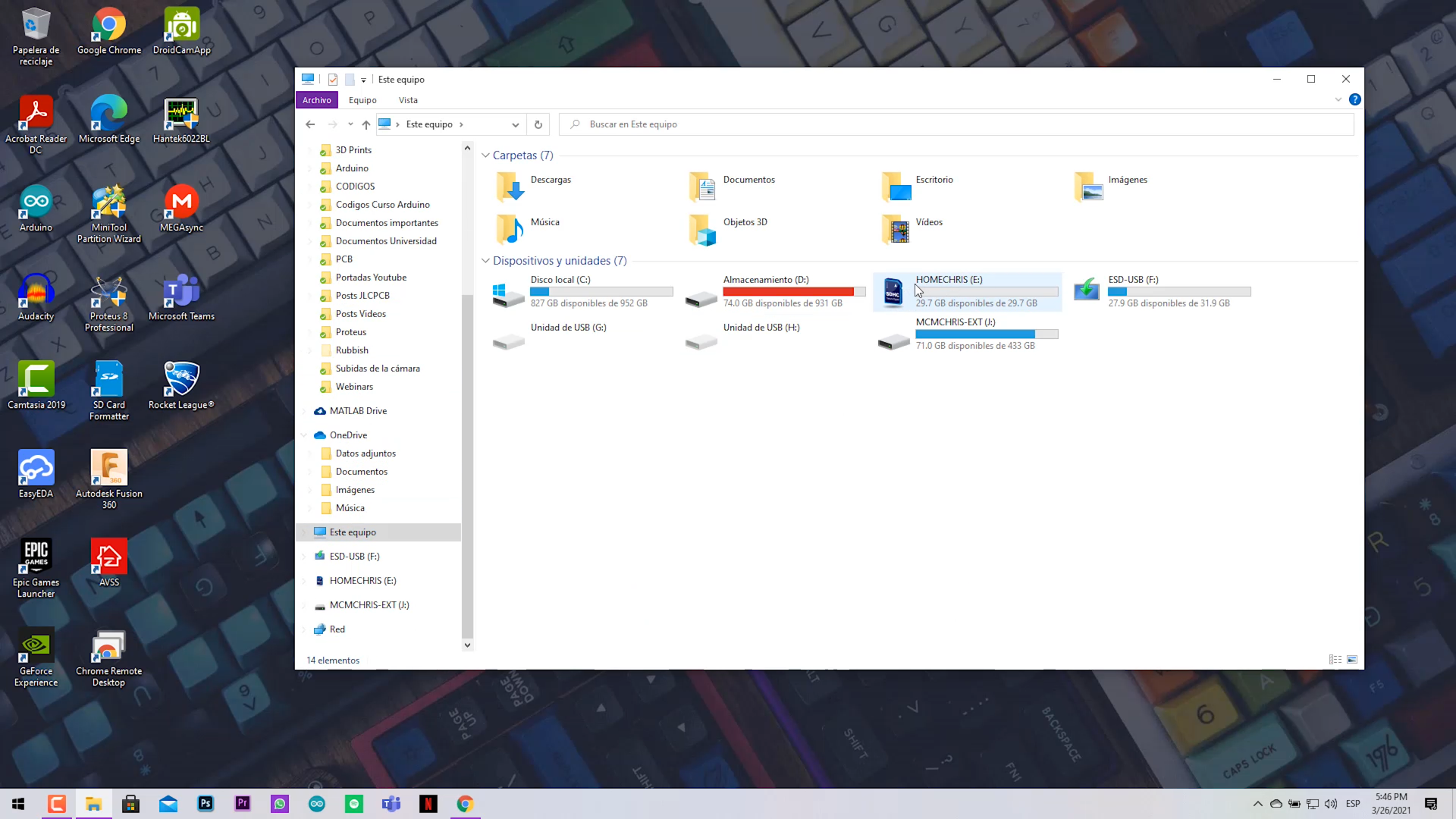Screen dimensions: 1456x819
Task: Navigate back using arrow button
Action: point(310,124)
